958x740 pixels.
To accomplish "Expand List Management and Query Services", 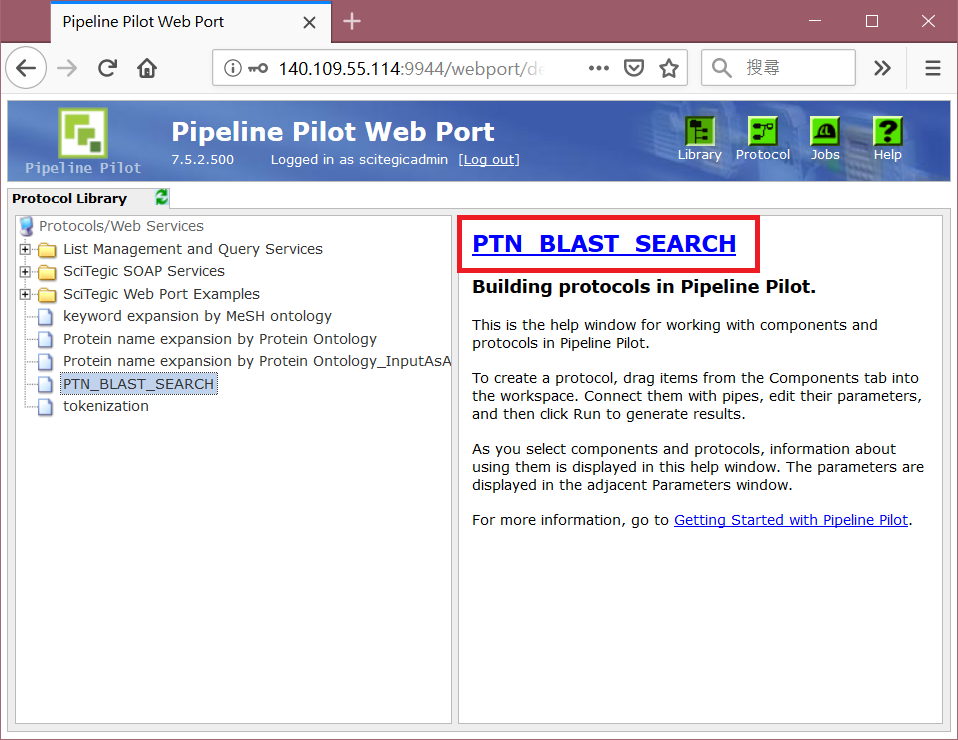I will click(x=25, y=249).
